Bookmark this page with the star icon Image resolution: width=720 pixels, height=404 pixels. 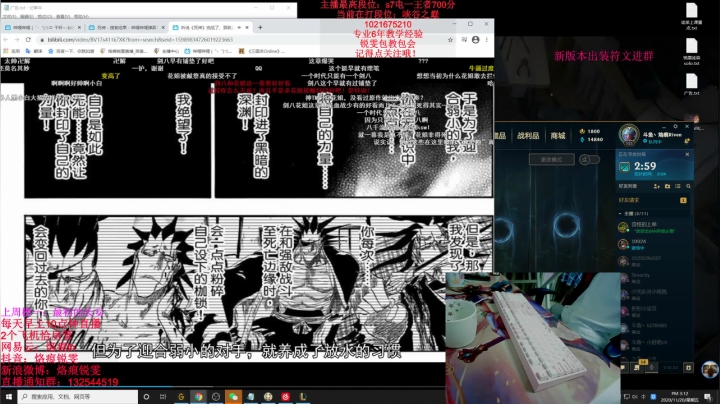(x=450, y=40)
